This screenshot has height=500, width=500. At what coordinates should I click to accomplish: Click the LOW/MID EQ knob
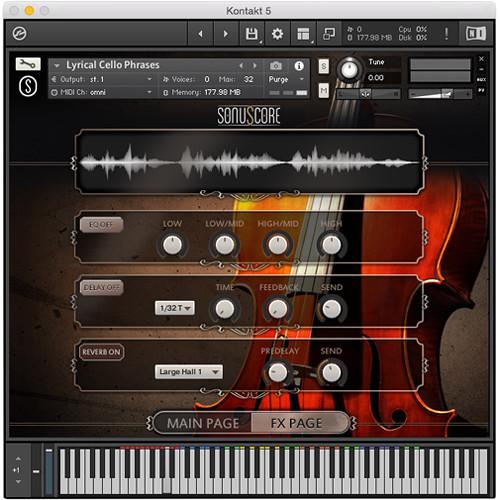click(225, 245)
